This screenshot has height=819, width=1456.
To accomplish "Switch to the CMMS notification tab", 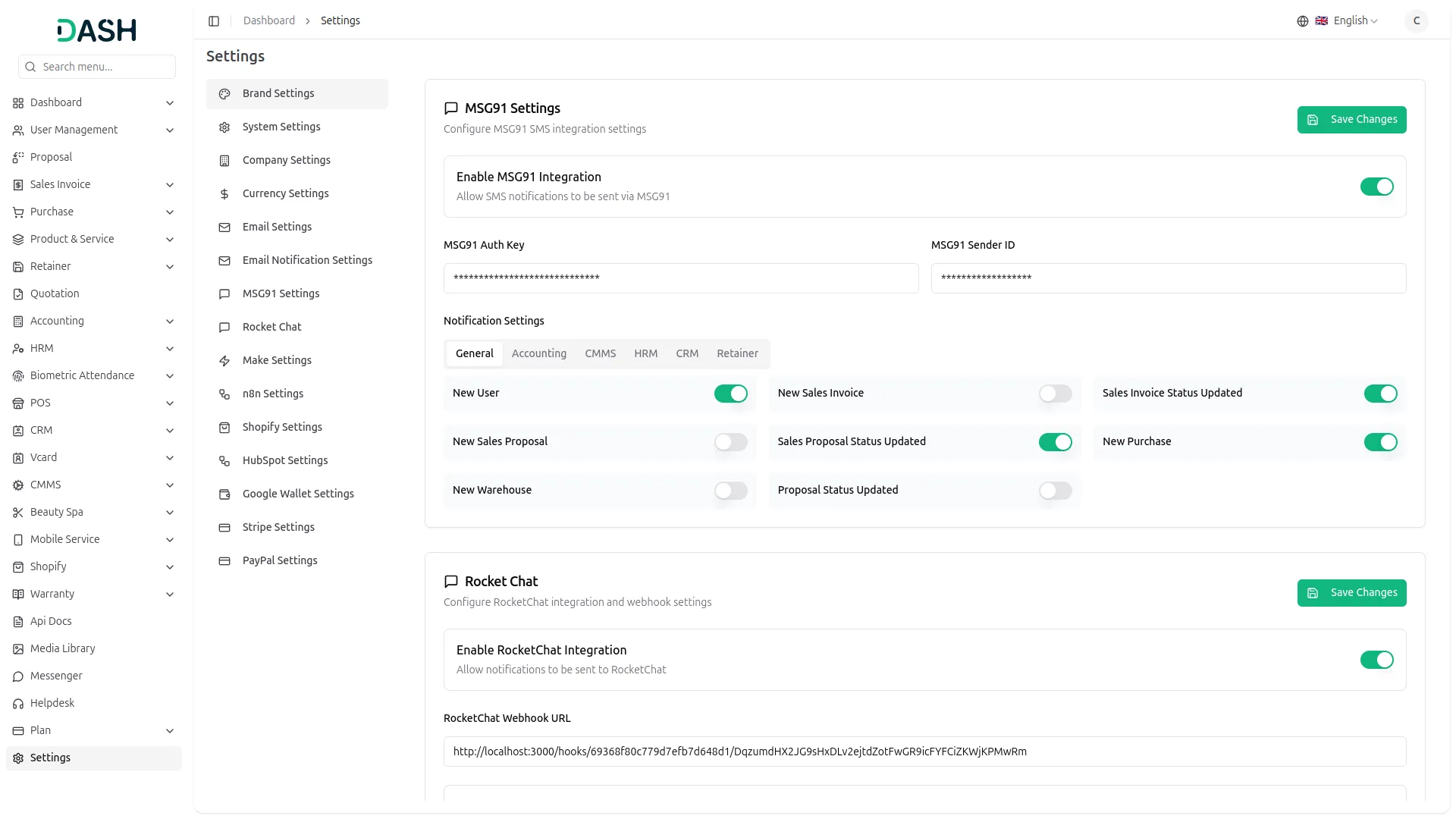I will point(600,353).
